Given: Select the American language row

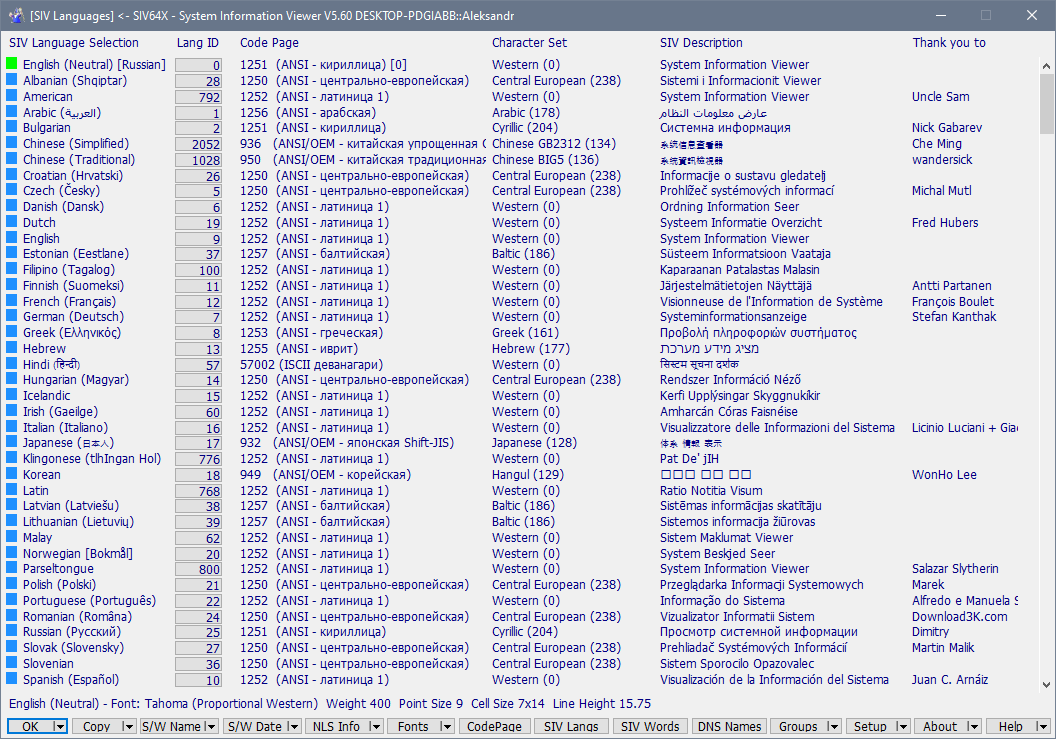Looking at the screenshot, I should click(48, 96).
